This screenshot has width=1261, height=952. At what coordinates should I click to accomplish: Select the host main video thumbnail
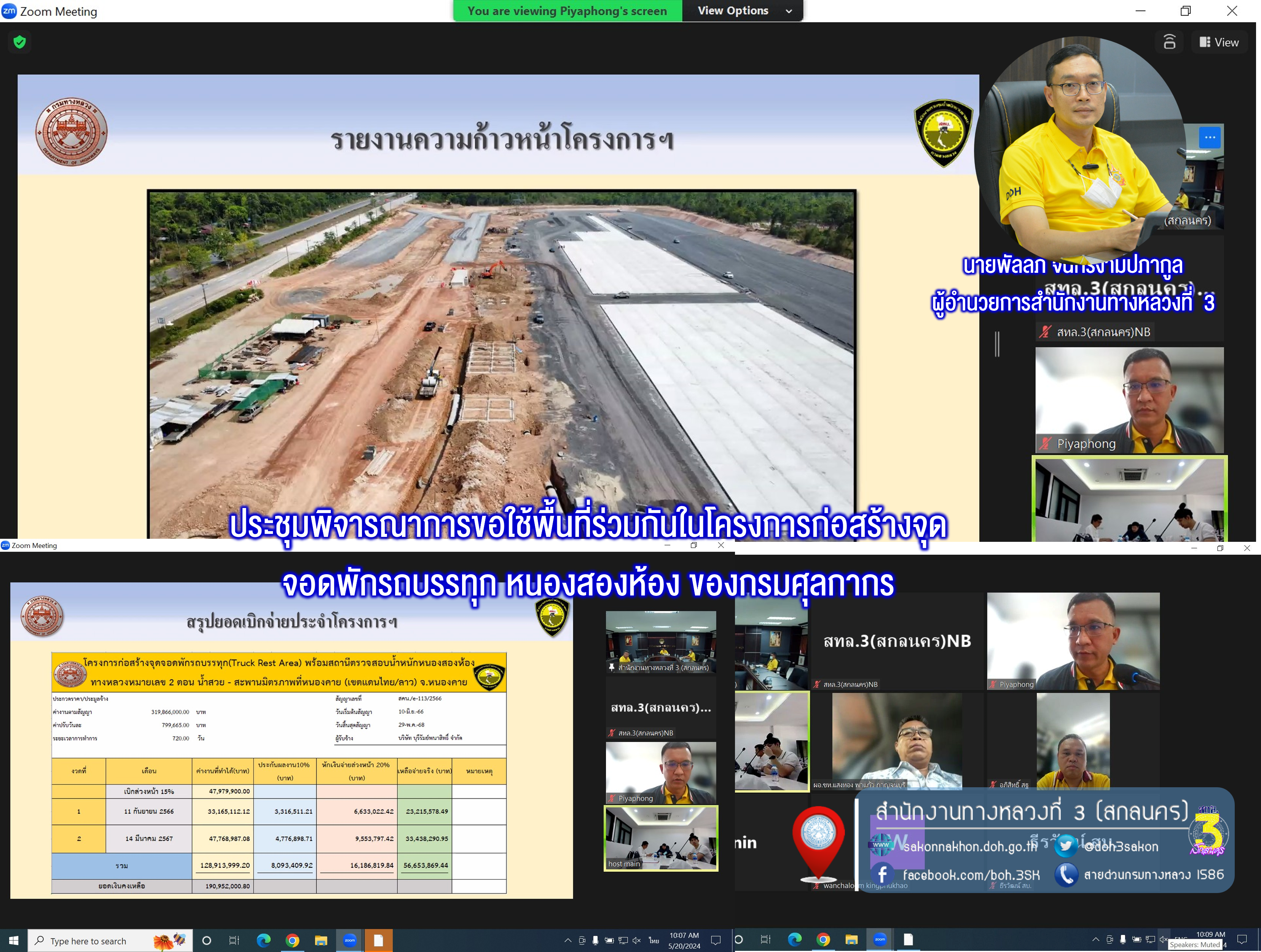[661, 838]
